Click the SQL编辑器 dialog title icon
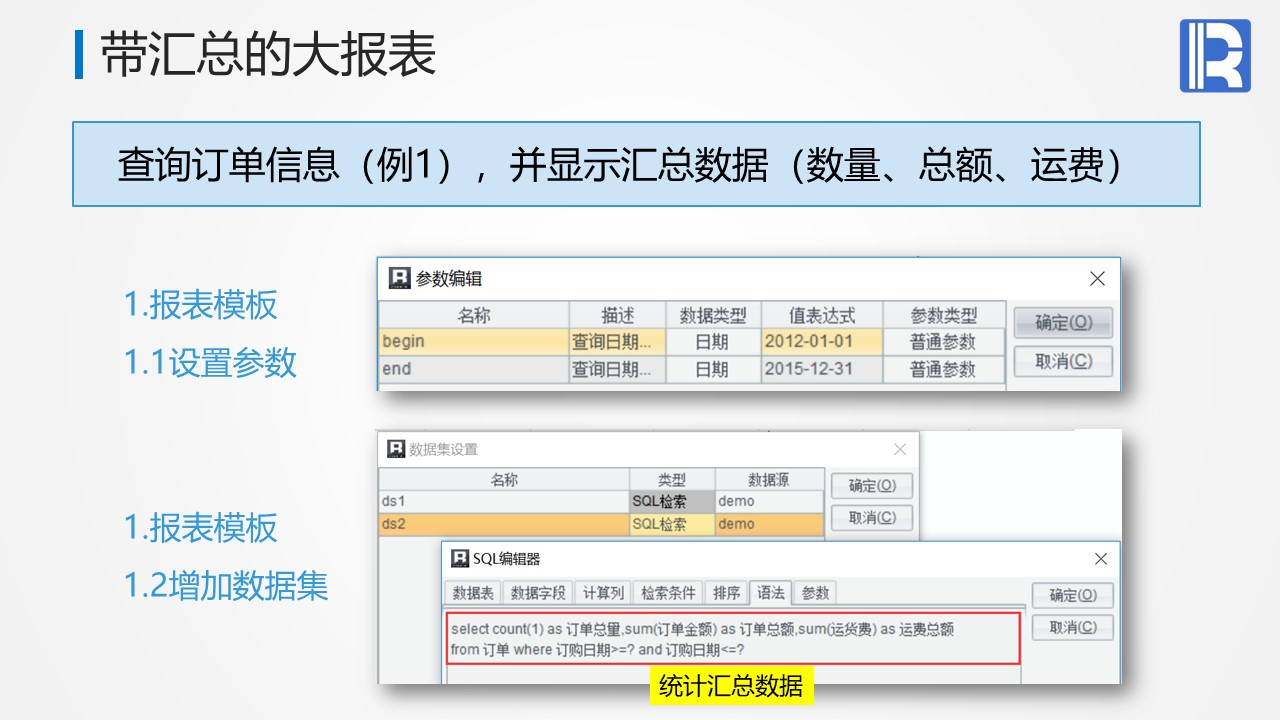The image size is (1280, 720). coord(460,558)
